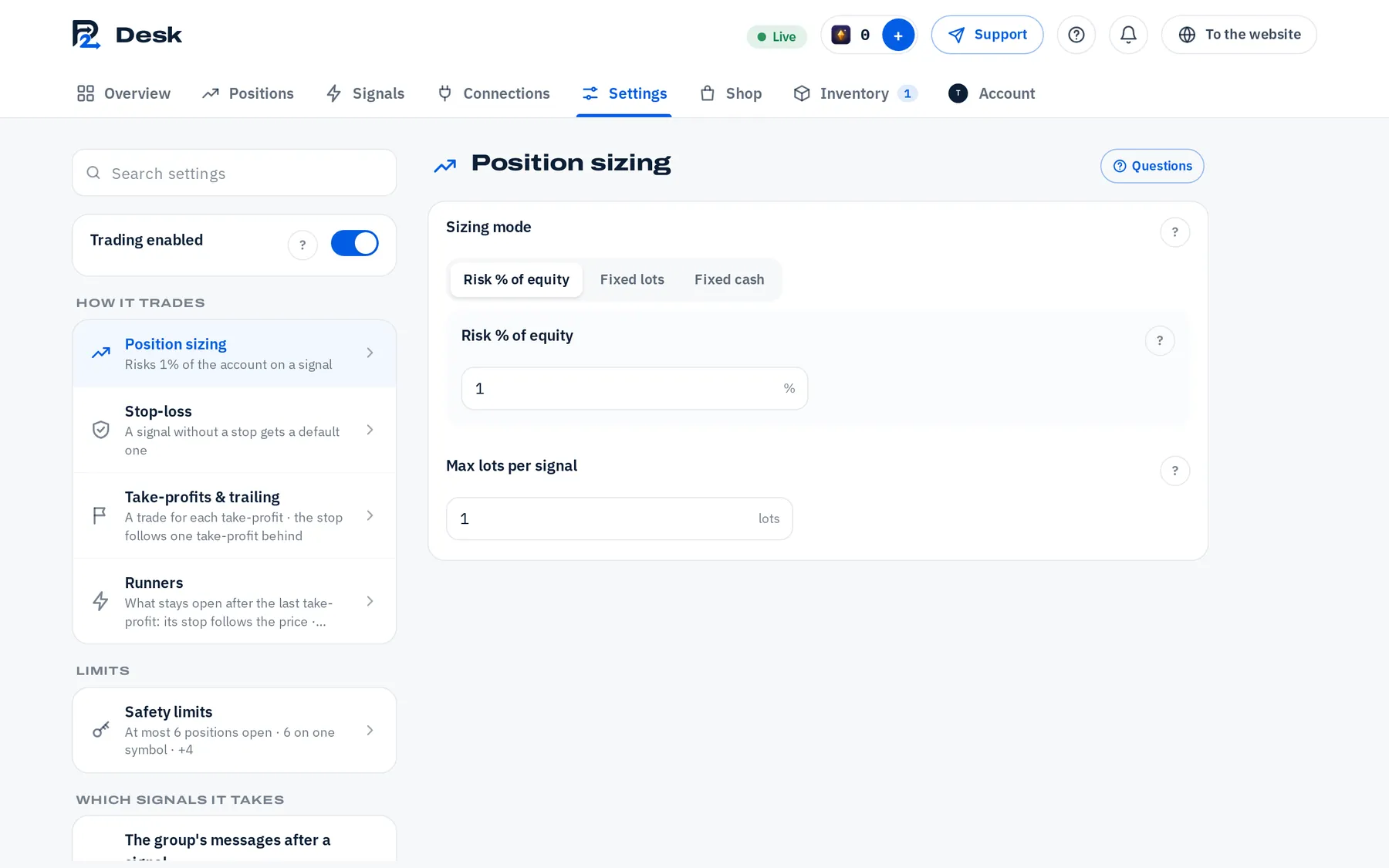Open Position sizing settings row
1389x868 pixels.
click(235, 353)
